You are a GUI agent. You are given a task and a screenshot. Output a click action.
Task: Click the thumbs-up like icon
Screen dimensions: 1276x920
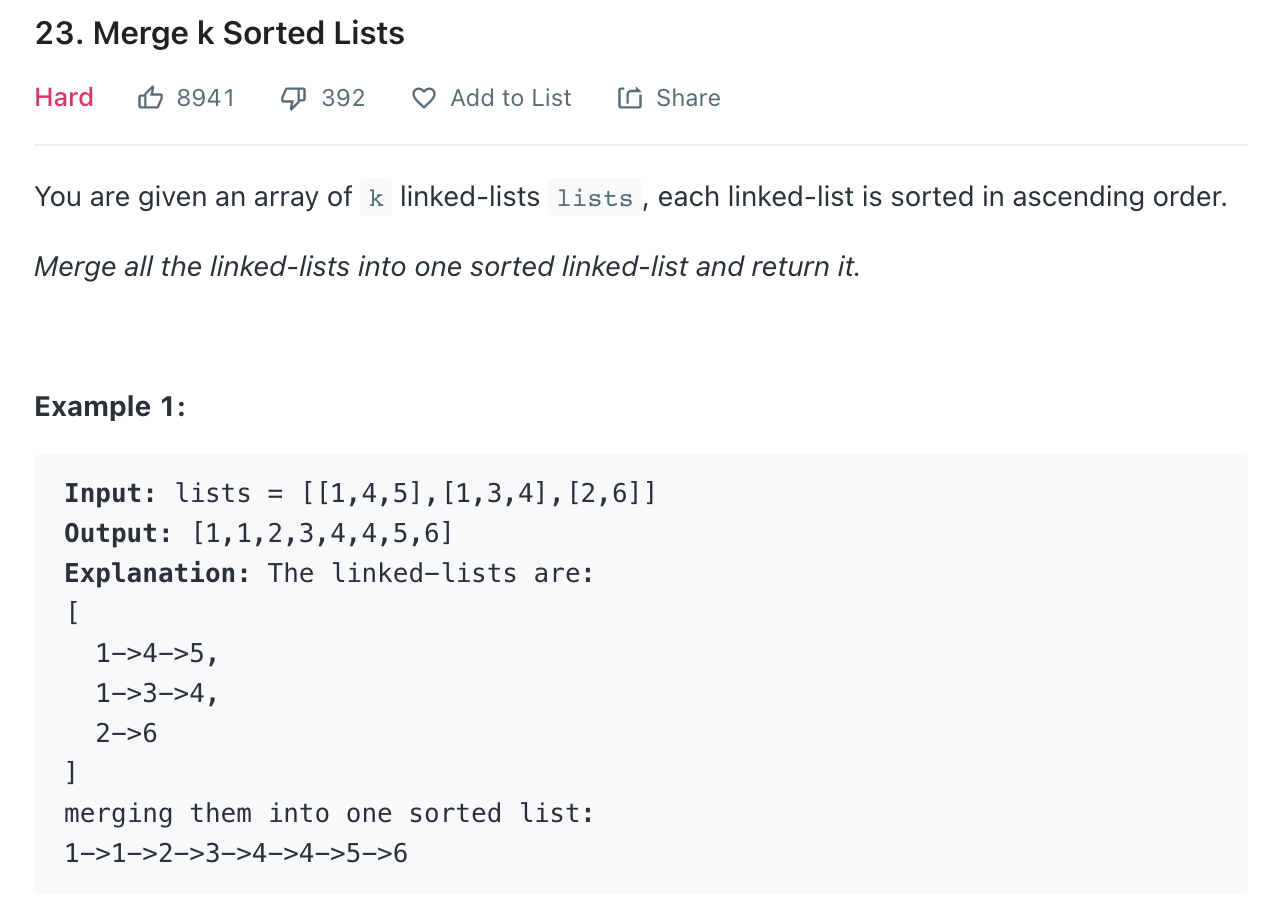tap(150, 98)
